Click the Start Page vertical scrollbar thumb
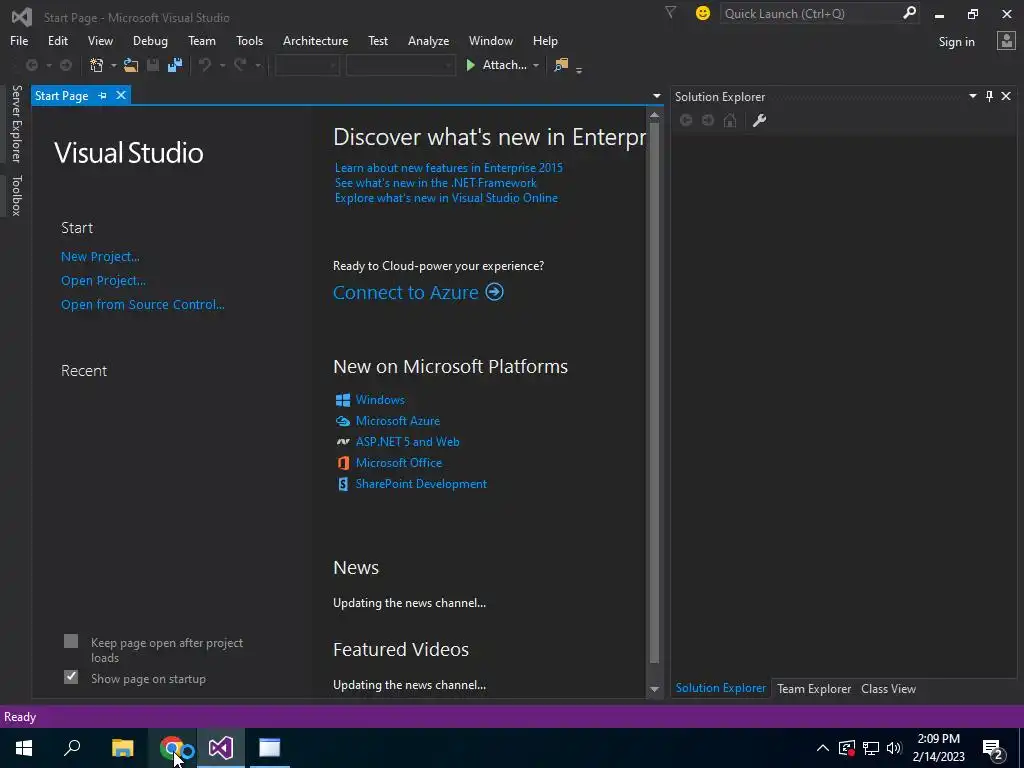 click(654, 392)
